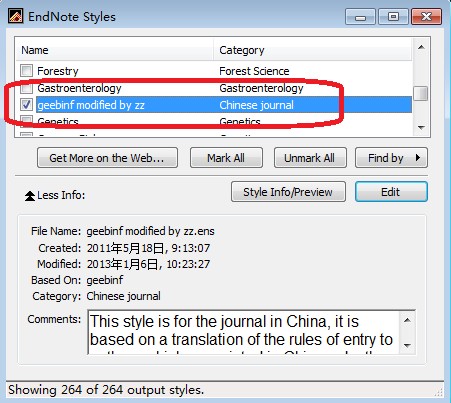The width and height of the screenshot is (451, 403).
Task: Maximize the EndNote Styles window
Action: (x=394, y=17)
